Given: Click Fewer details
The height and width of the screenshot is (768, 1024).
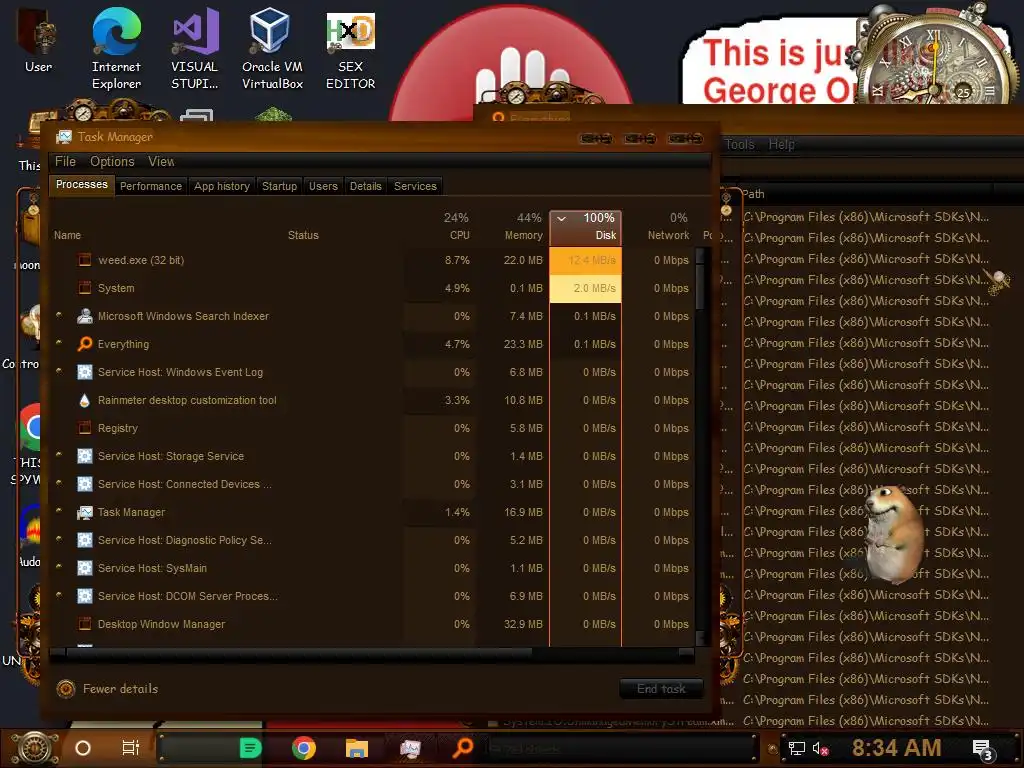Looking at the screenshot, I should [x=108, y=689].
